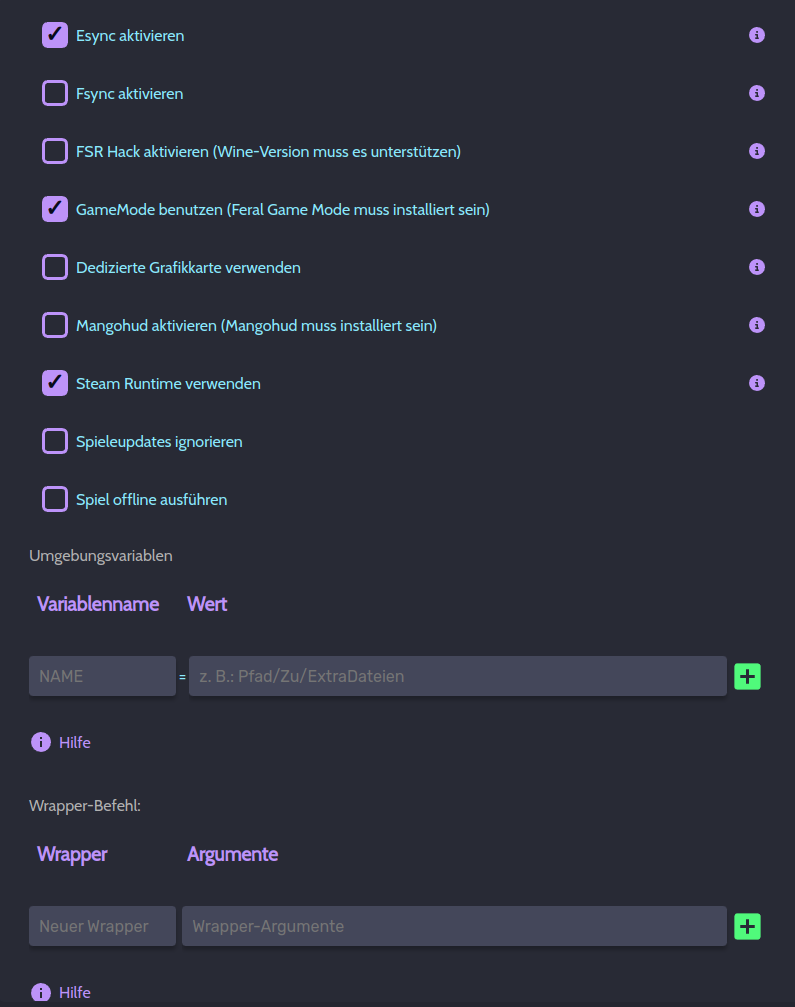Tick Spiel offline ausführen checkbox
The height and width of the screenshot is (1007, 795).
pos(55,499)
